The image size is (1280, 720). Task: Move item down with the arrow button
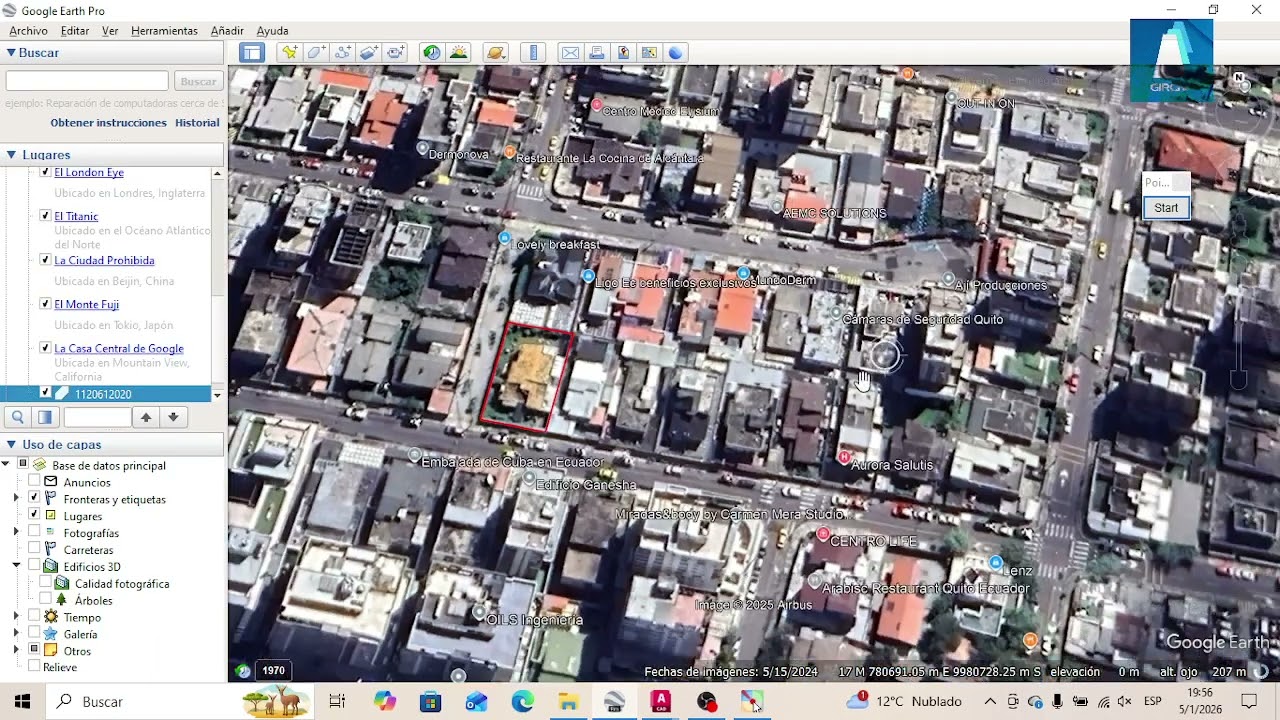[173, 417]
